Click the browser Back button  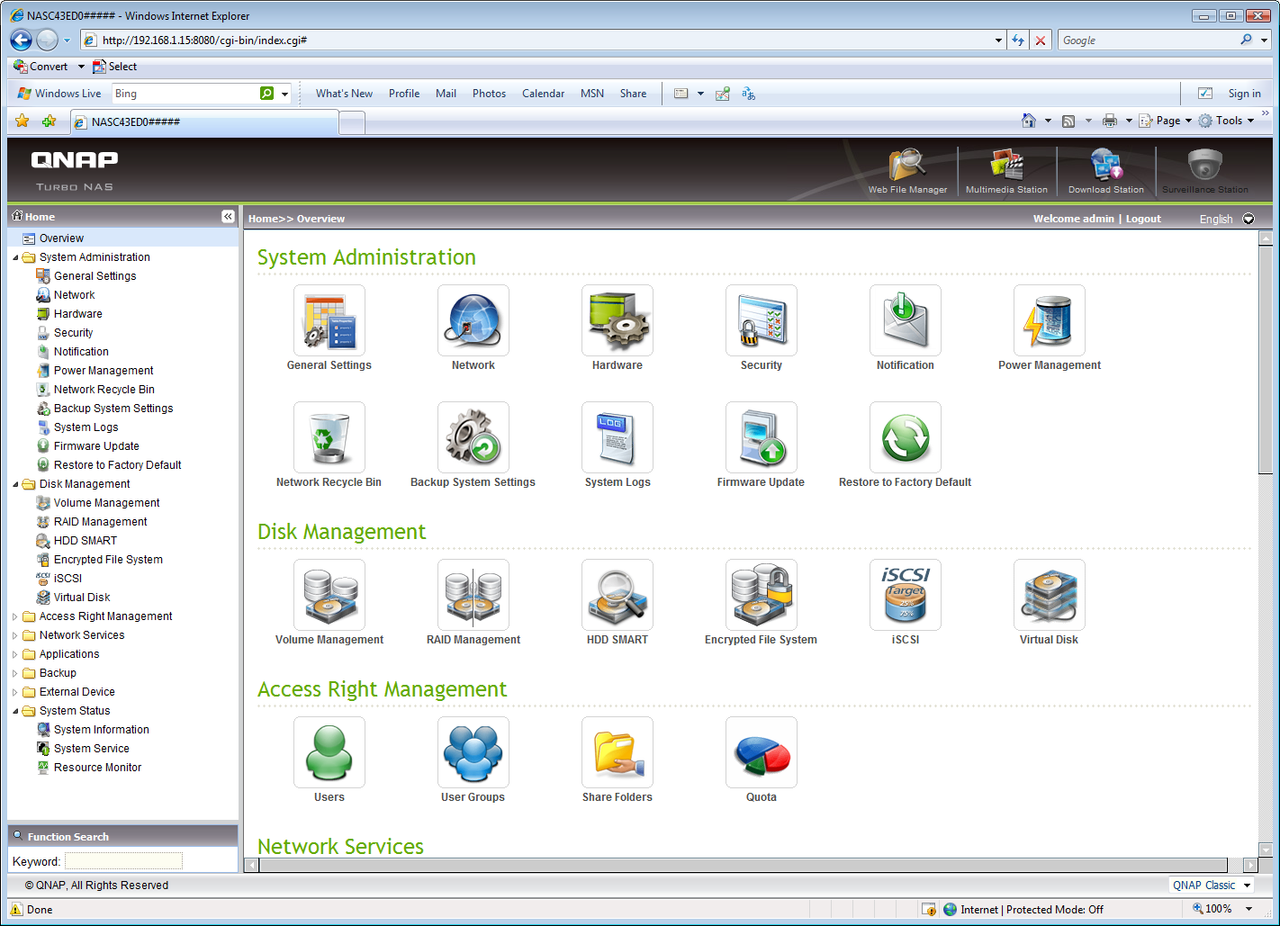pos(21,40)
